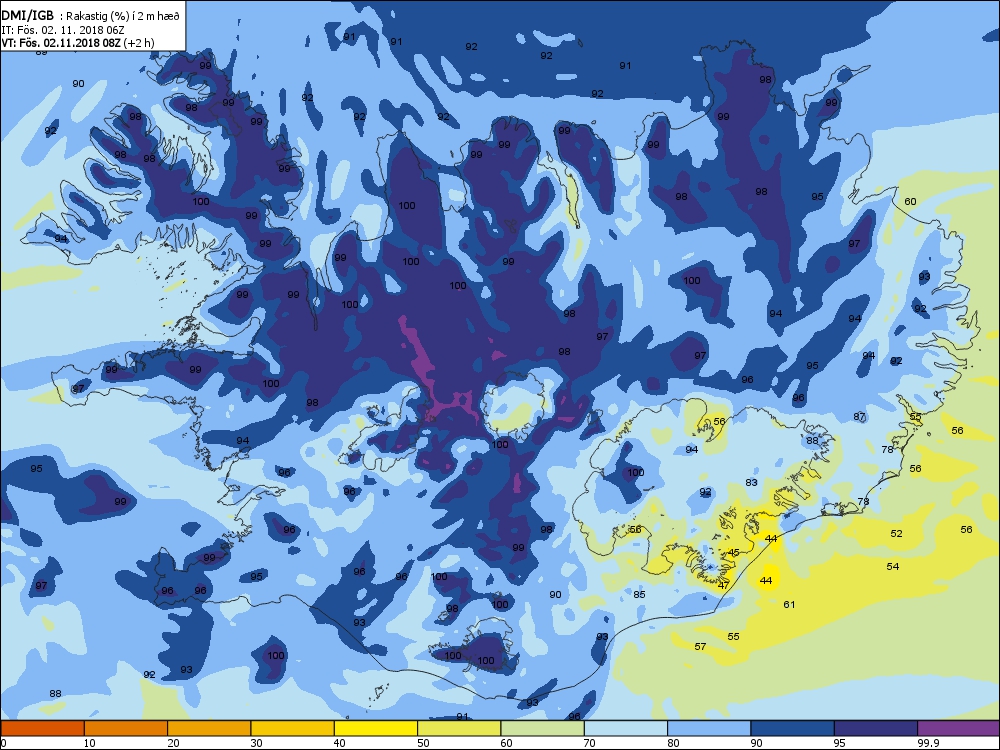The height and width of the screenshot is (750, 1000).
Task: Click the 'DMI/IGB' header title
Action: (x=27, y=16)
